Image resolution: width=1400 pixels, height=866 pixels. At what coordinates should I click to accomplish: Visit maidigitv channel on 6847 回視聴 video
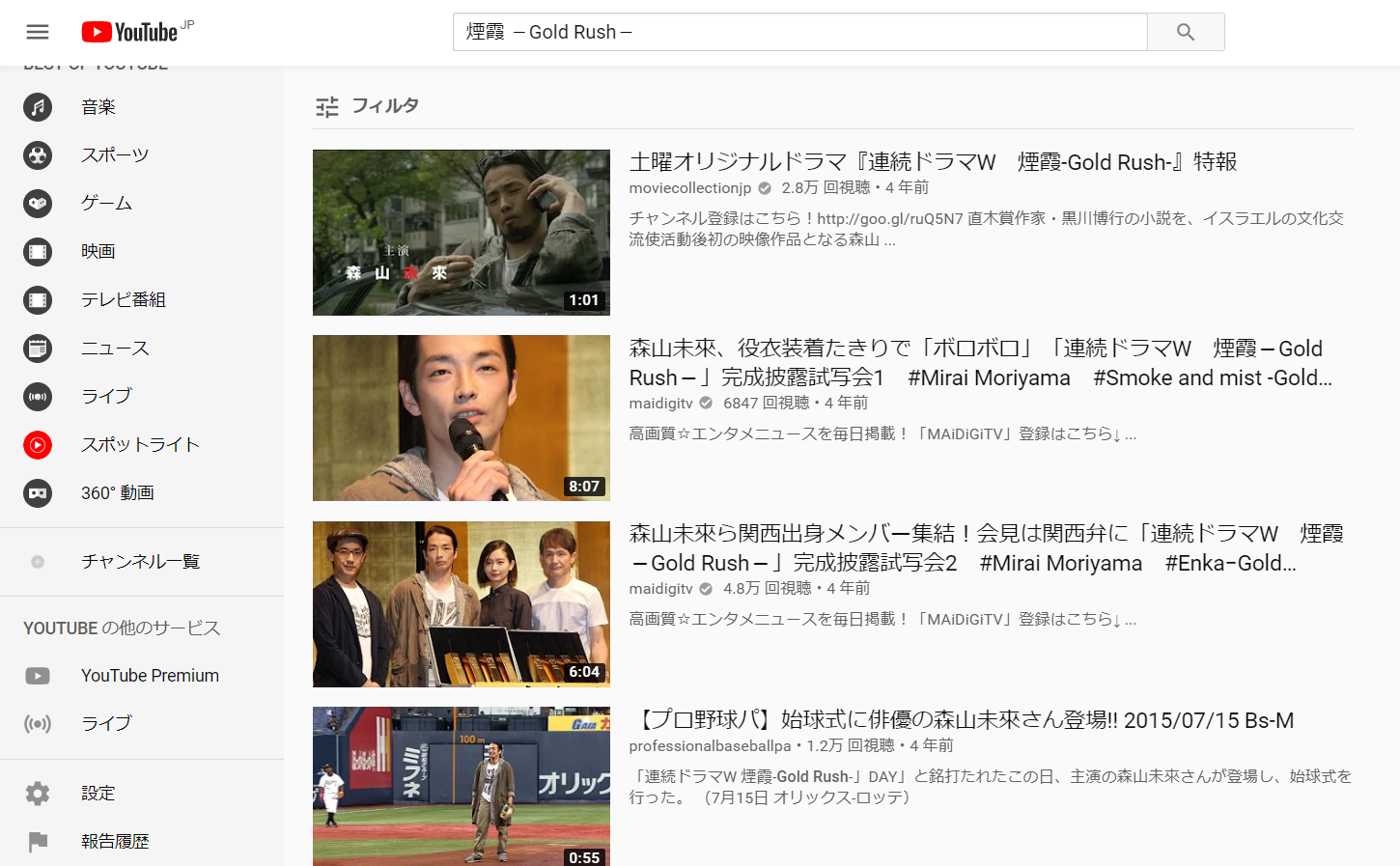coord(661,403)
